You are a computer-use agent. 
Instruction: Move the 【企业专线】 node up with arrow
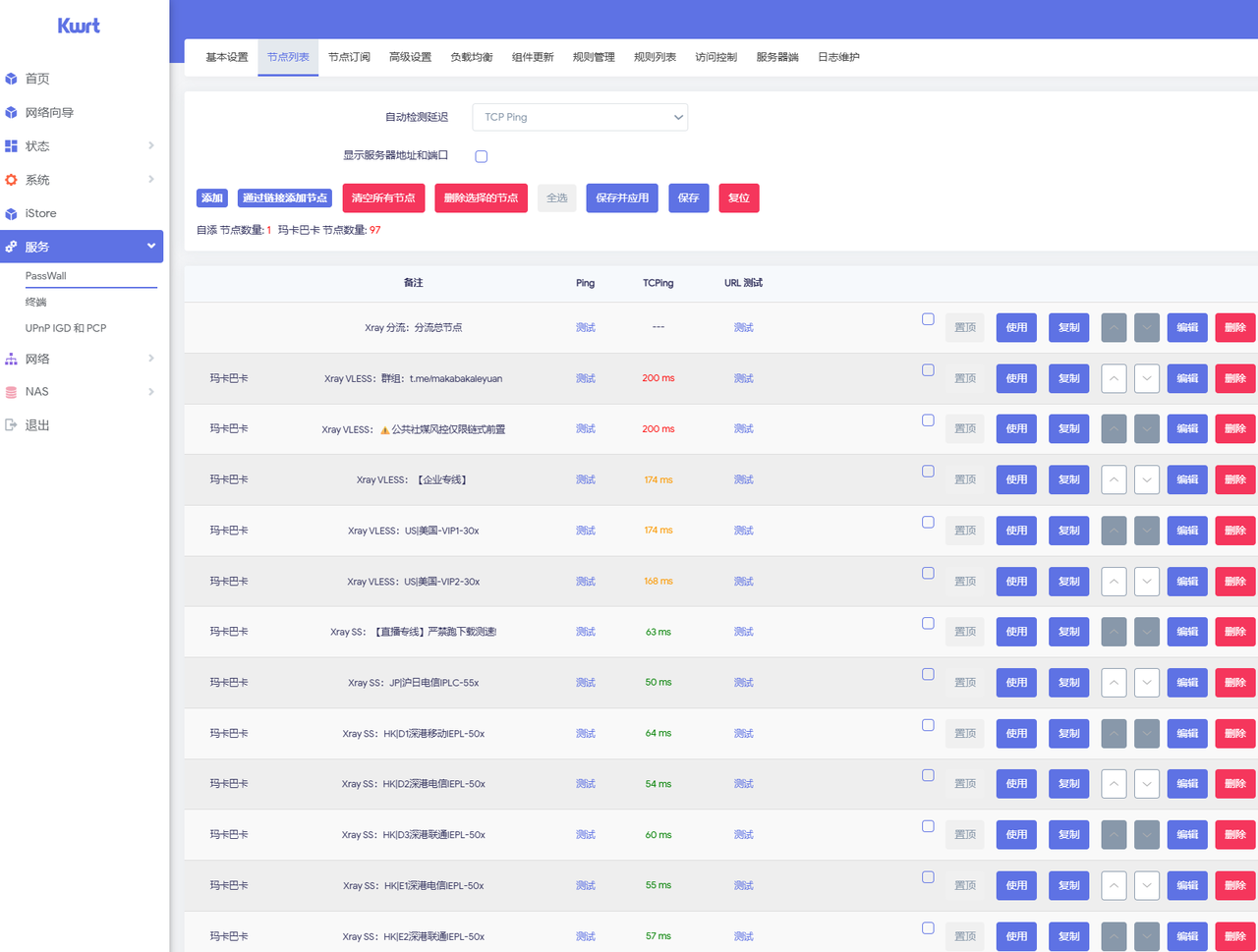[1114, 480]
